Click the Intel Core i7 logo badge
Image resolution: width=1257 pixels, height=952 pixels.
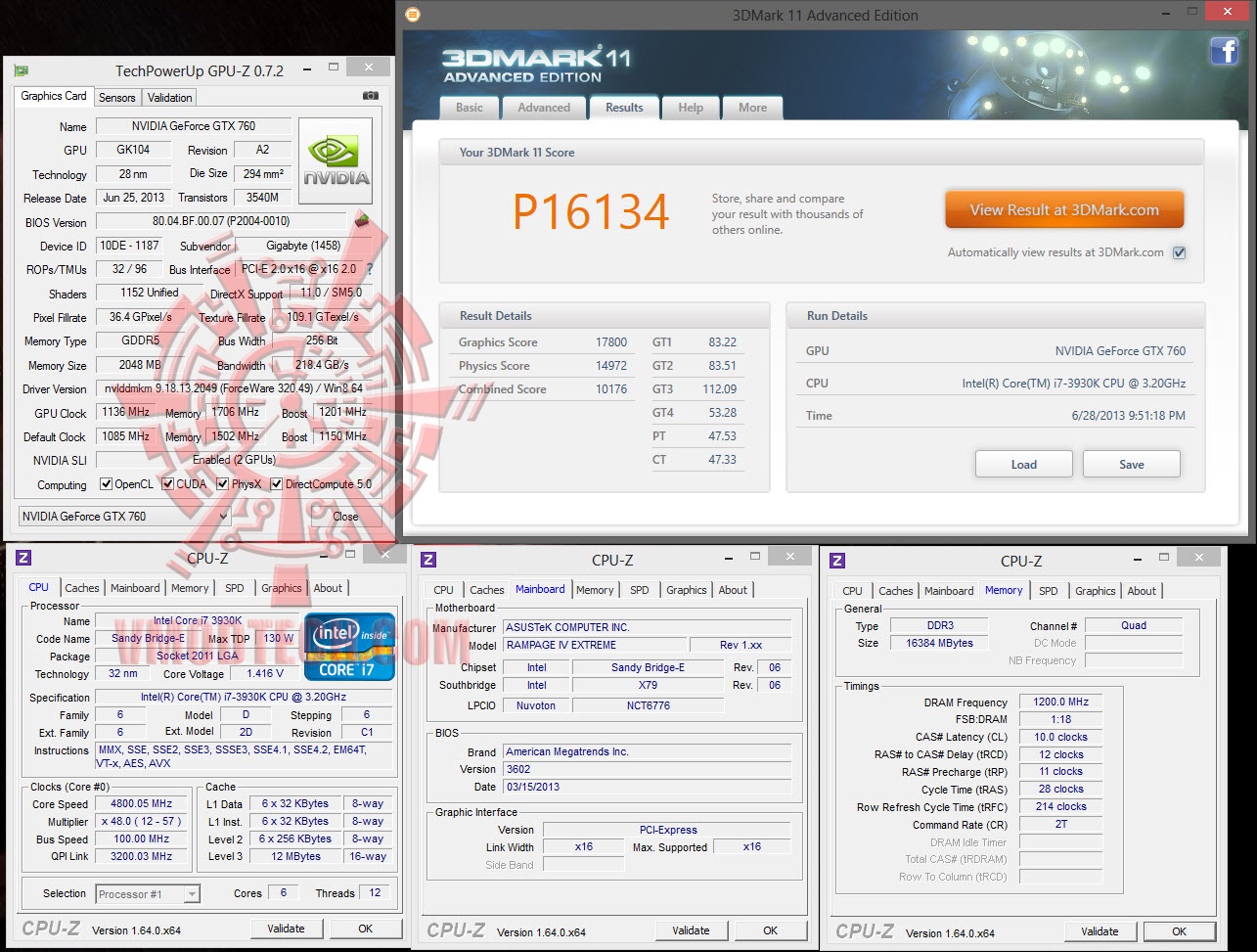(349, 647)
